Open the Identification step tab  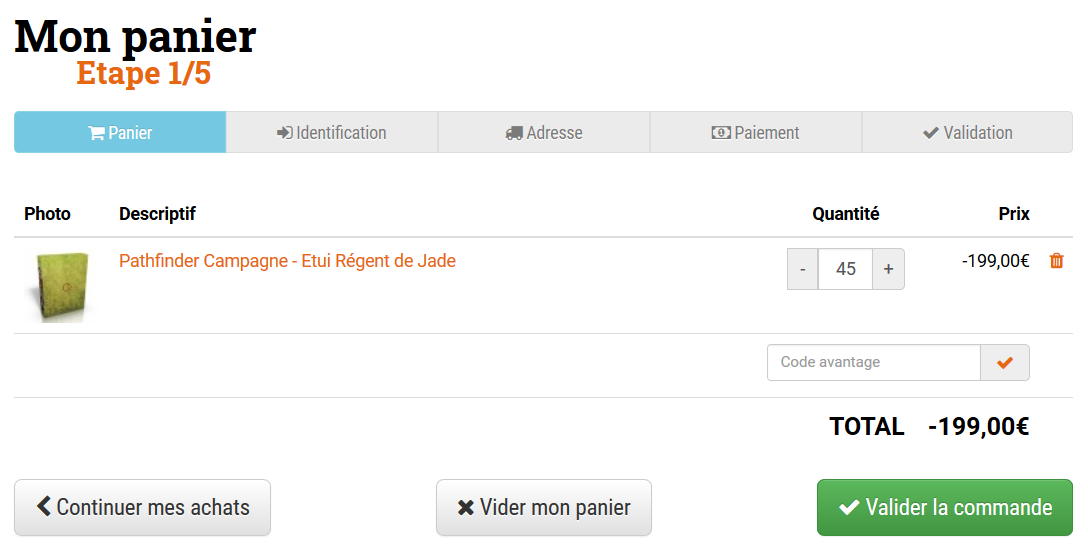tap(332, 133)
